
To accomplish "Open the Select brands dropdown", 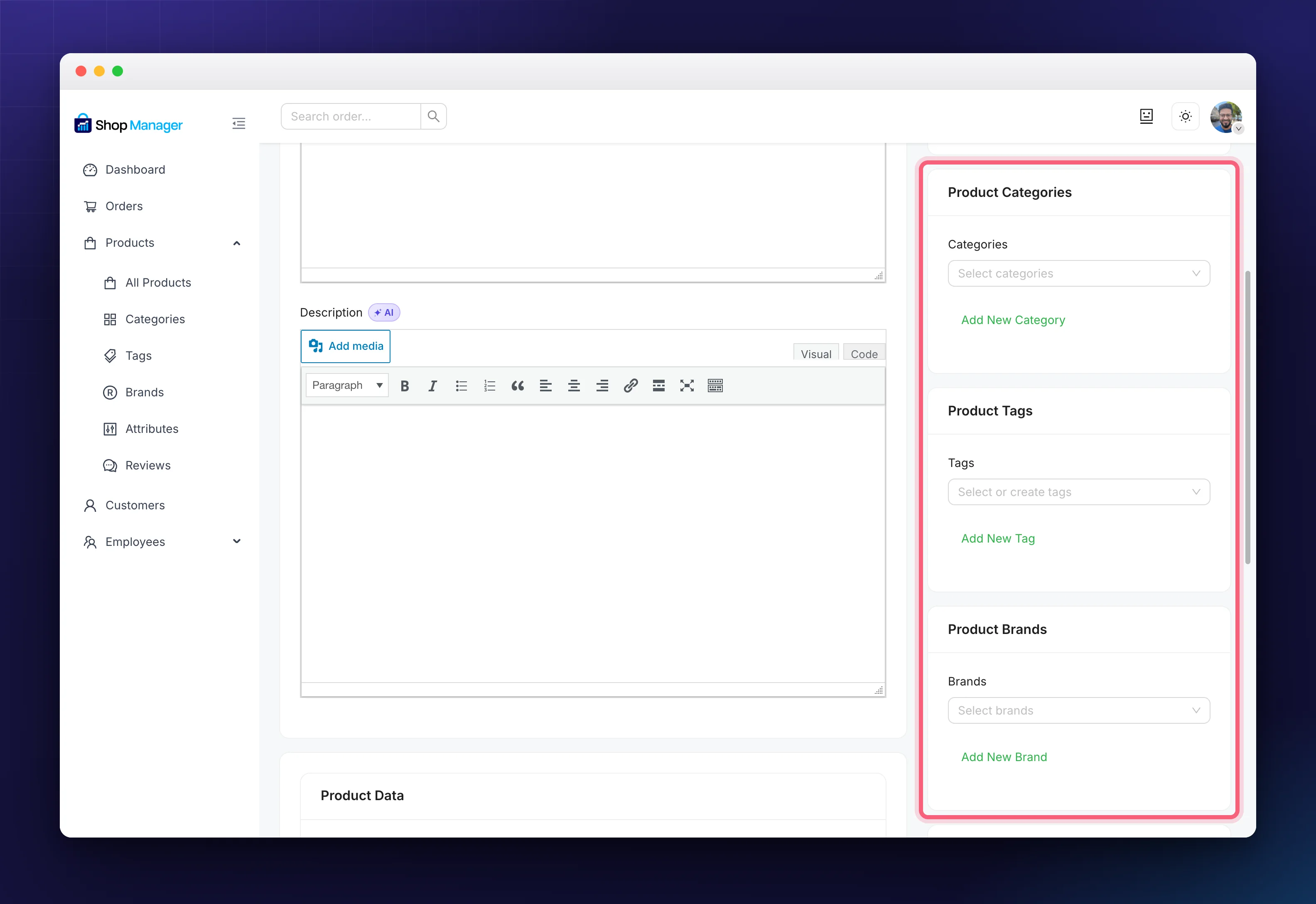I will pos(1079,710).
